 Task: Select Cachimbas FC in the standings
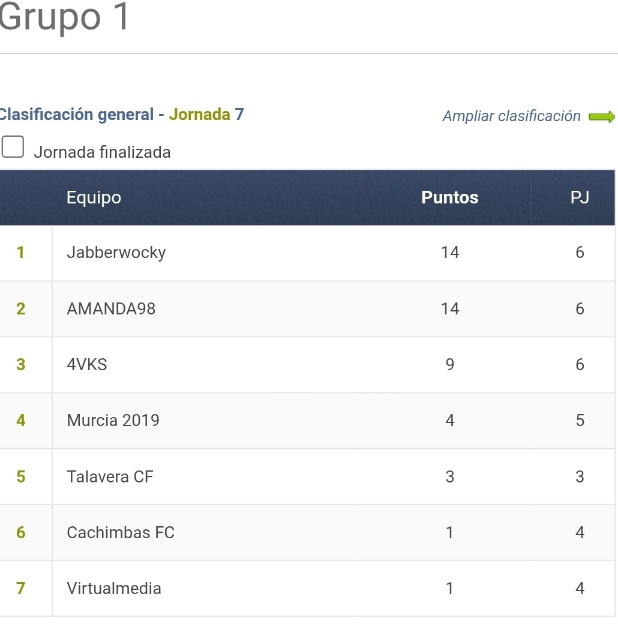click(121, 532)
